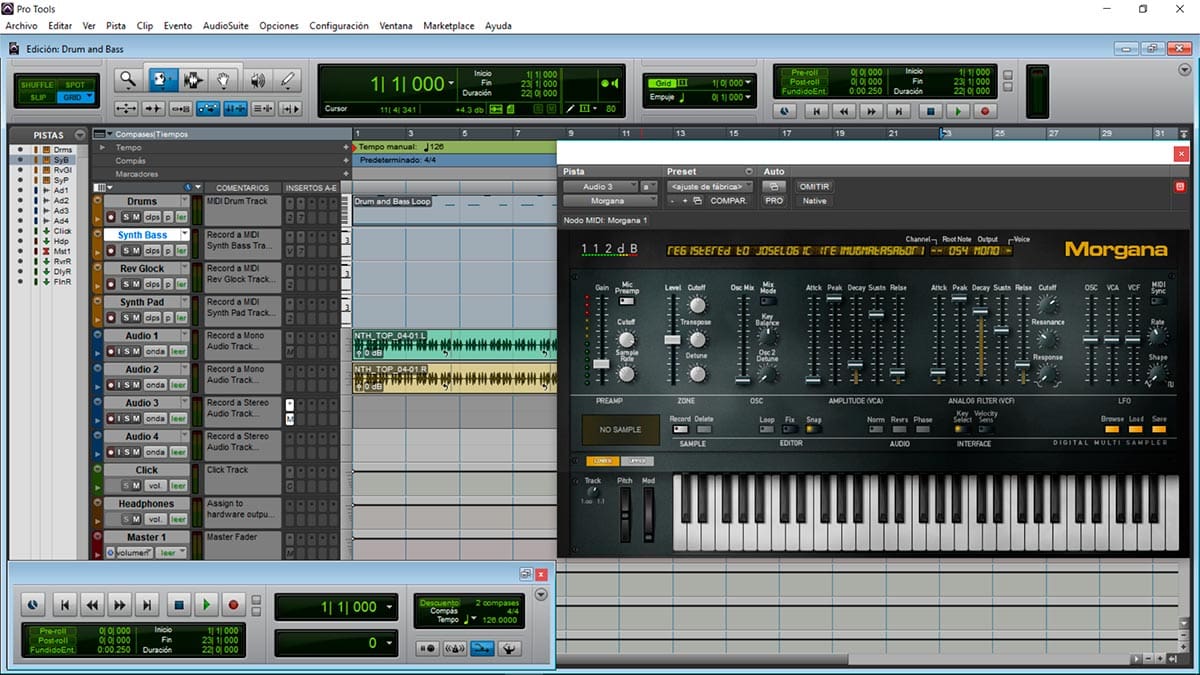The height and width of the screenshot is (675, 1200).
Task: Click the Native button in plugin header
Action: 815,201
